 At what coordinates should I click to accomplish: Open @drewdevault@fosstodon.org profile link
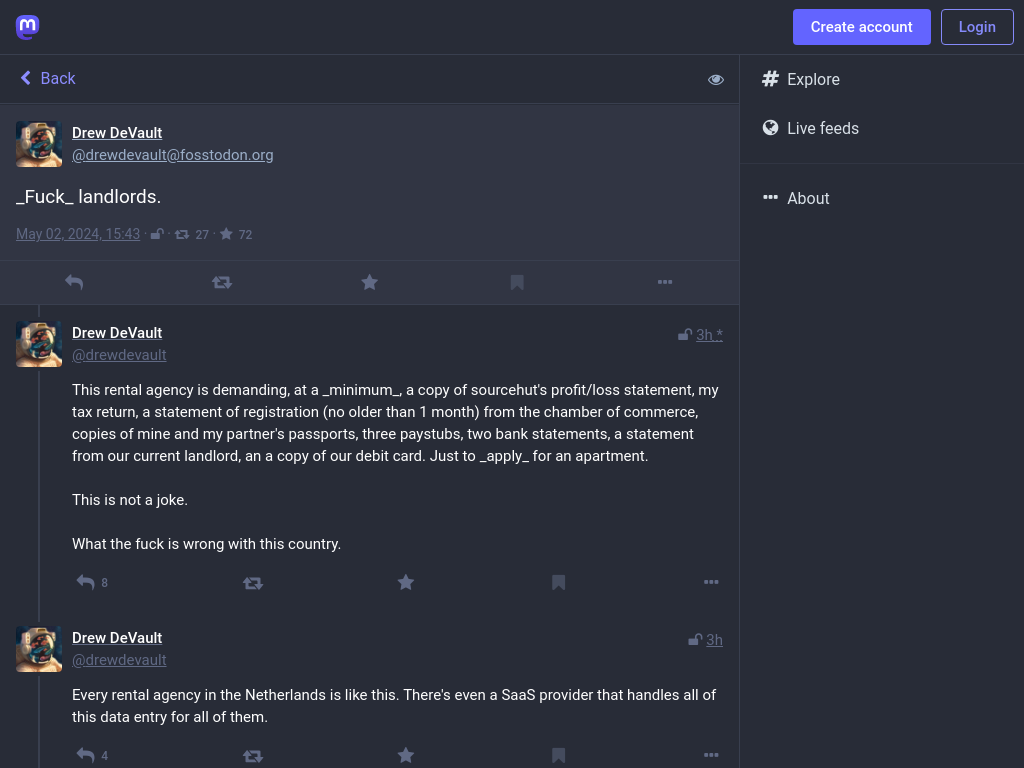172,155
